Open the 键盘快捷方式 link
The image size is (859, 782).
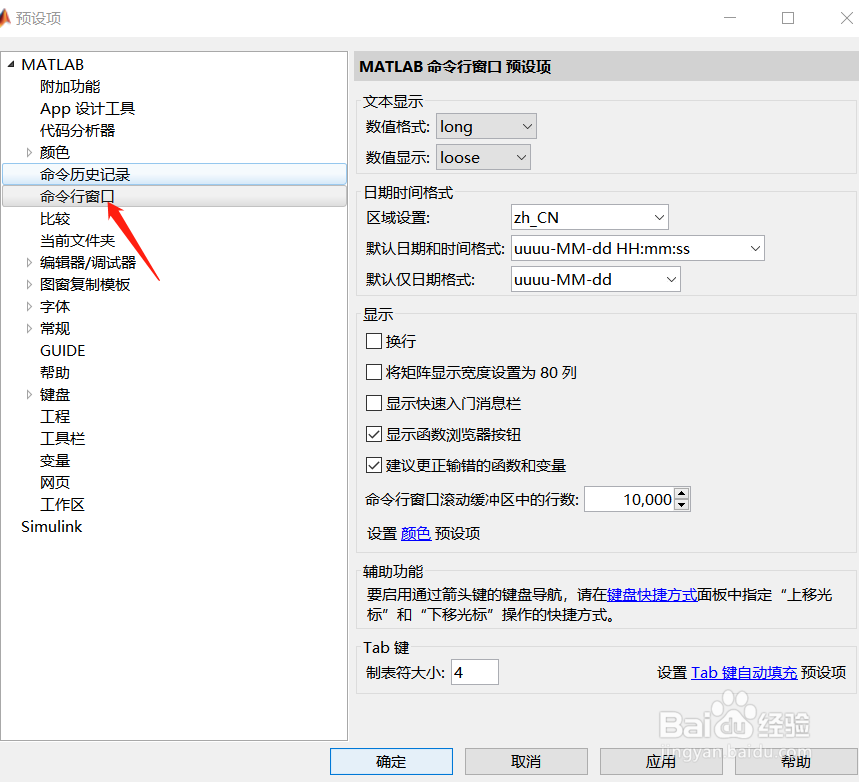coord(652,595)
